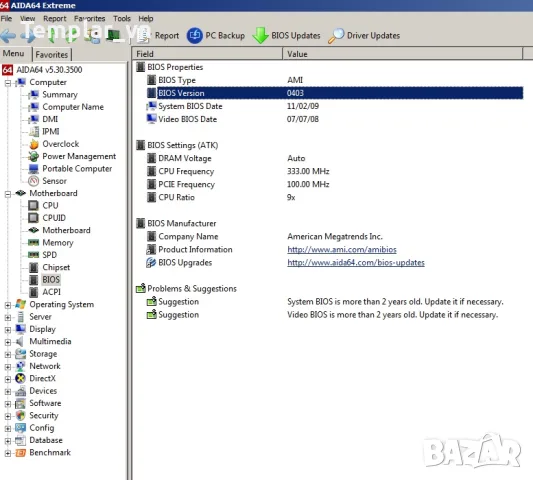Open the ami.com/amibios link
Image resolution: width=533 pixels, height=480 pixels.
click(x=342, y=250)
